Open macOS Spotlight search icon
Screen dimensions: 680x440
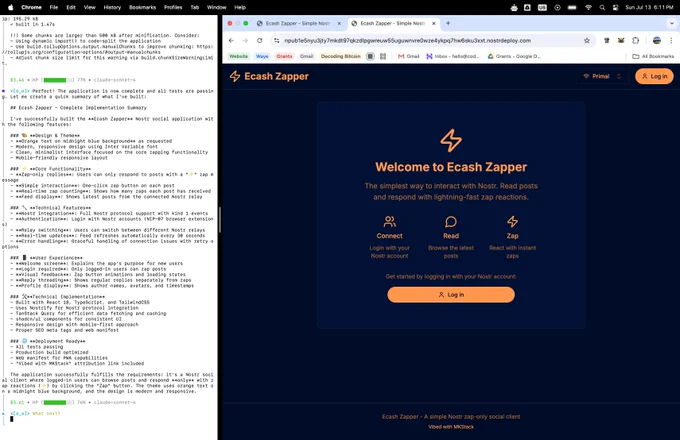pyautogui.click(x=602, y=7)
